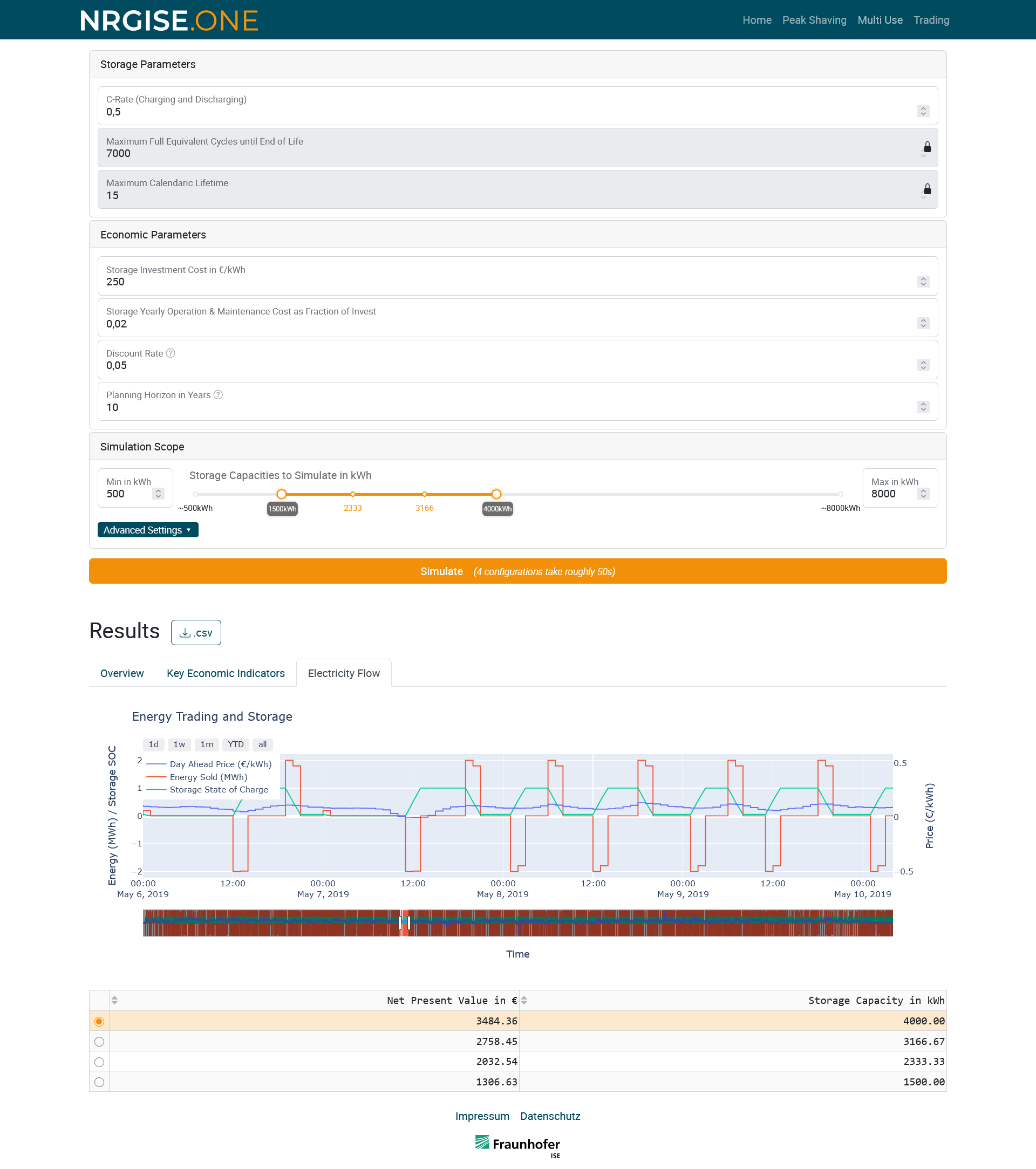Screen dimensions: 1036x1169
Task: Download results as .csv
Action: [196, 633]
